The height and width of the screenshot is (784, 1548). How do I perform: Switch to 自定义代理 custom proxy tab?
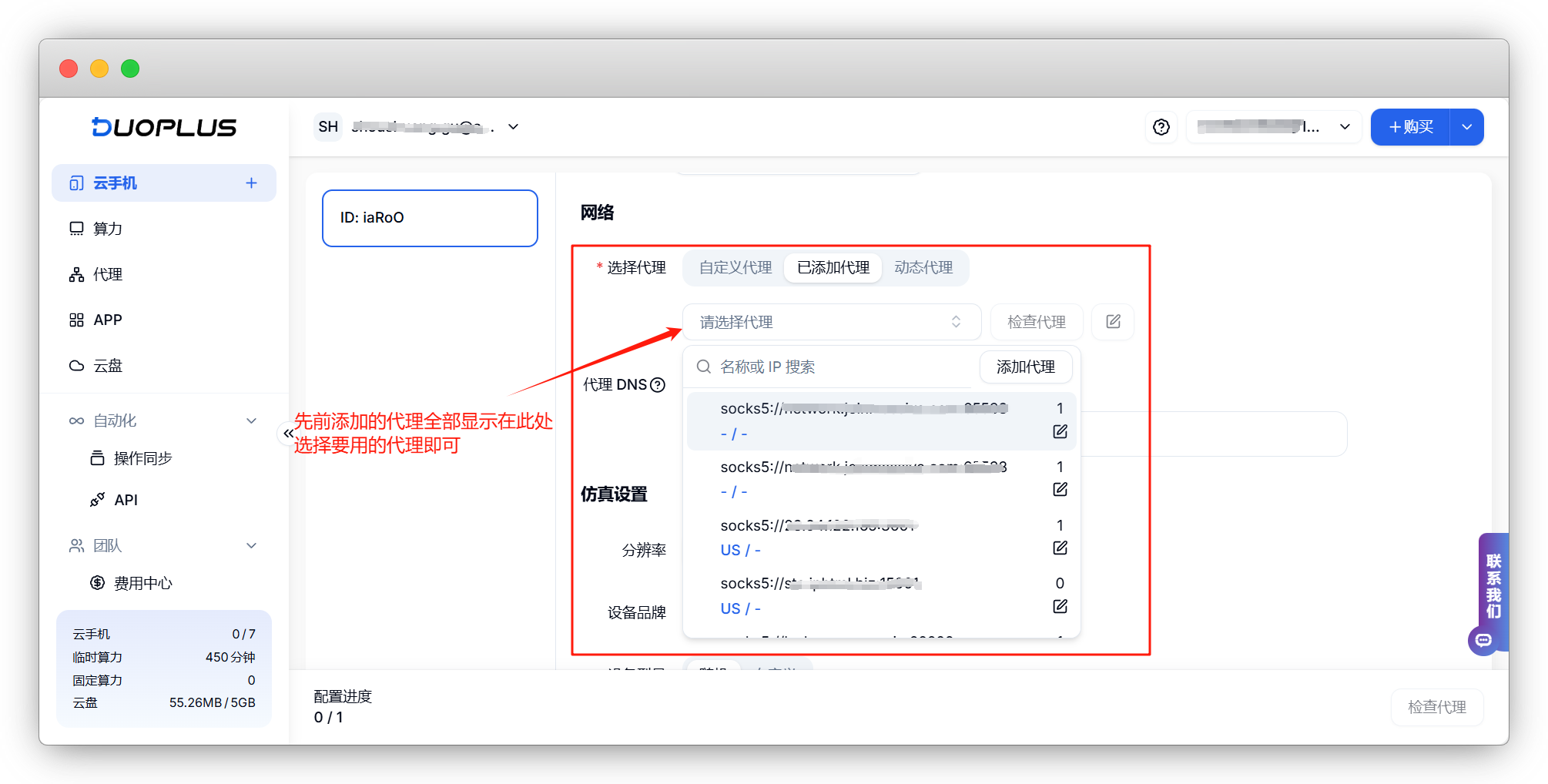(735, 268)
